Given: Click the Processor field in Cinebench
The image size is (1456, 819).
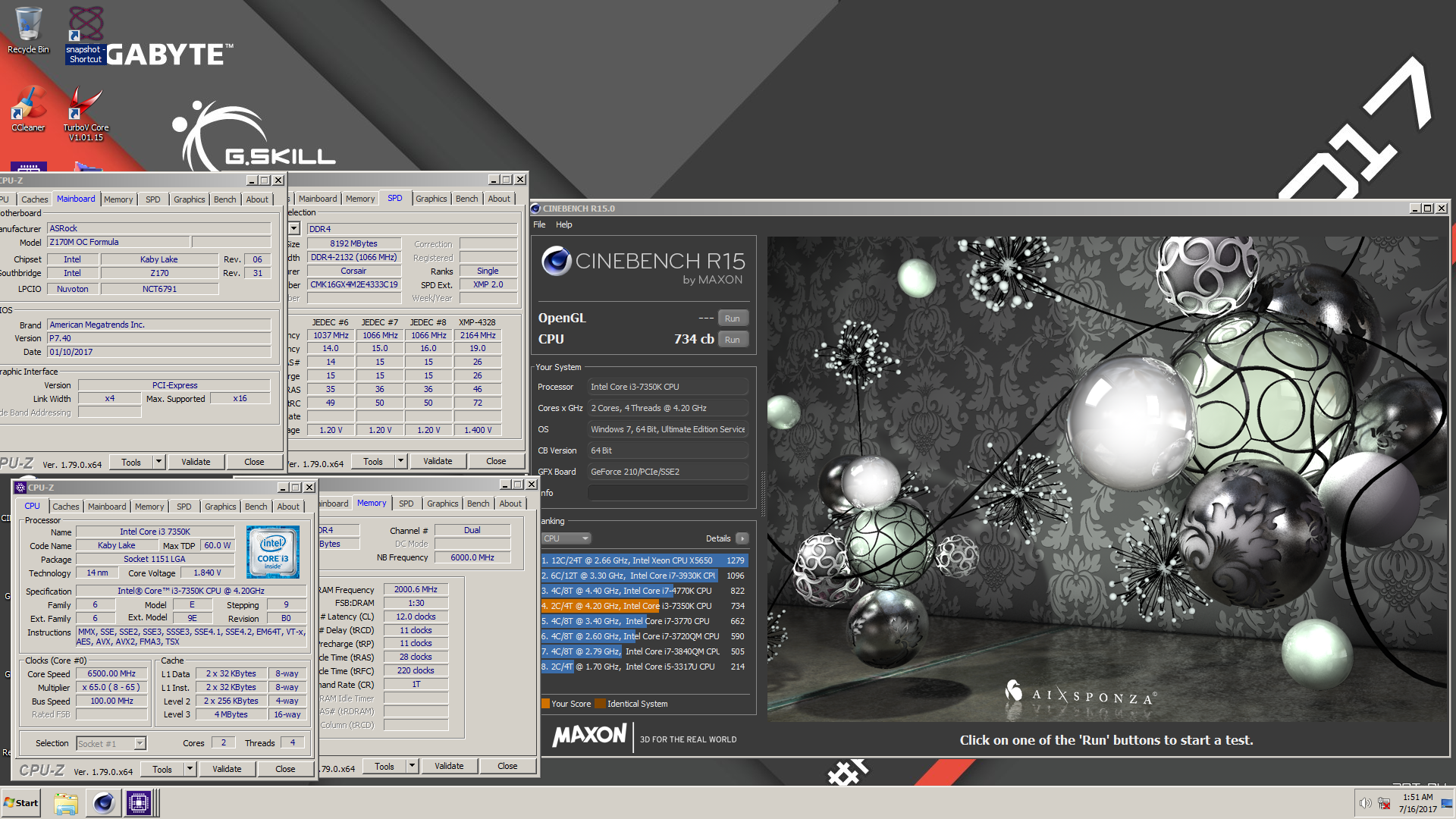Looking at the screenshot, I should pyautogui.click(x=668, y=387).
